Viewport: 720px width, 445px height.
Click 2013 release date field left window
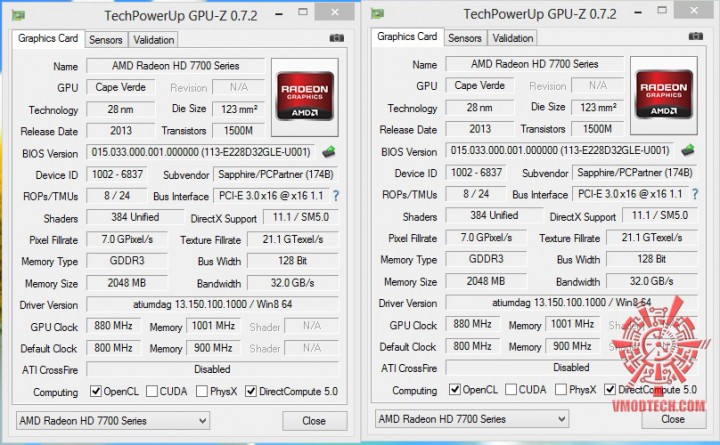point(120,131)
